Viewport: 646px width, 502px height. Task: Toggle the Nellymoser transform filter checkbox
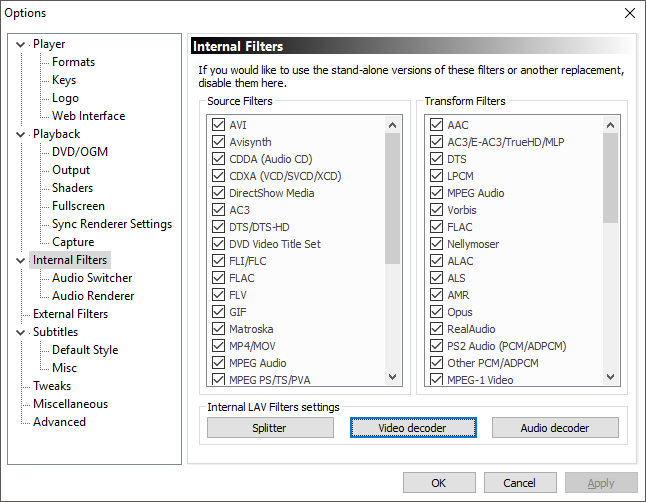(436, 244)
